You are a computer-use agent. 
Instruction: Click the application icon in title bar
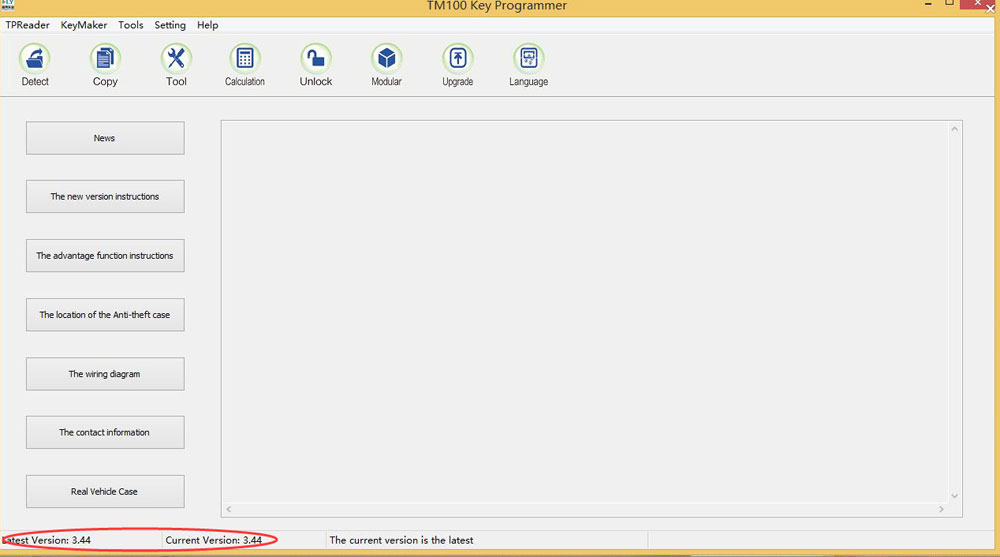tap(8, 5)
